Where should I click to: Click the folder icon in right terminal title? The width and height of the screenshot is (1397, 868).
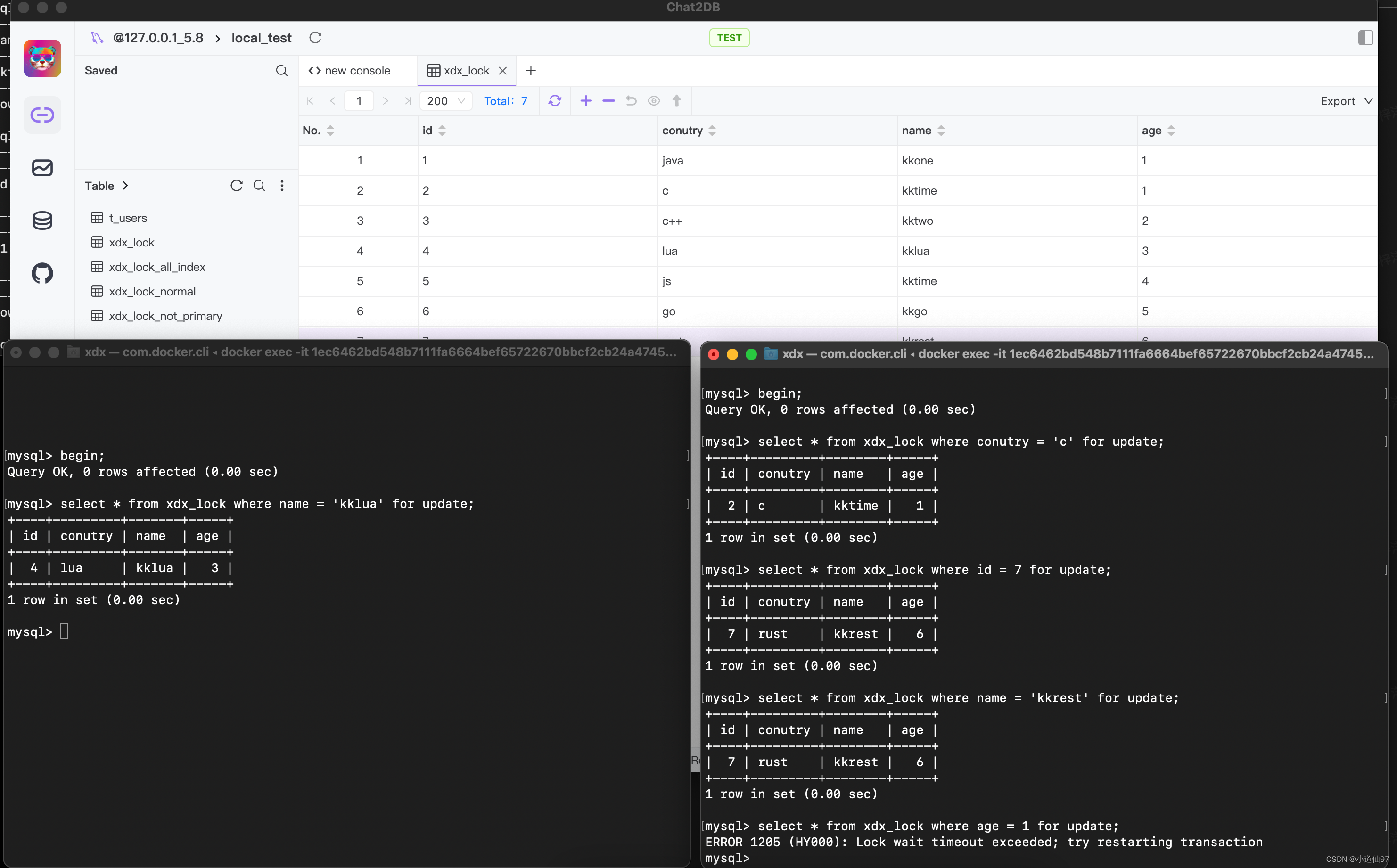(771, 353)
